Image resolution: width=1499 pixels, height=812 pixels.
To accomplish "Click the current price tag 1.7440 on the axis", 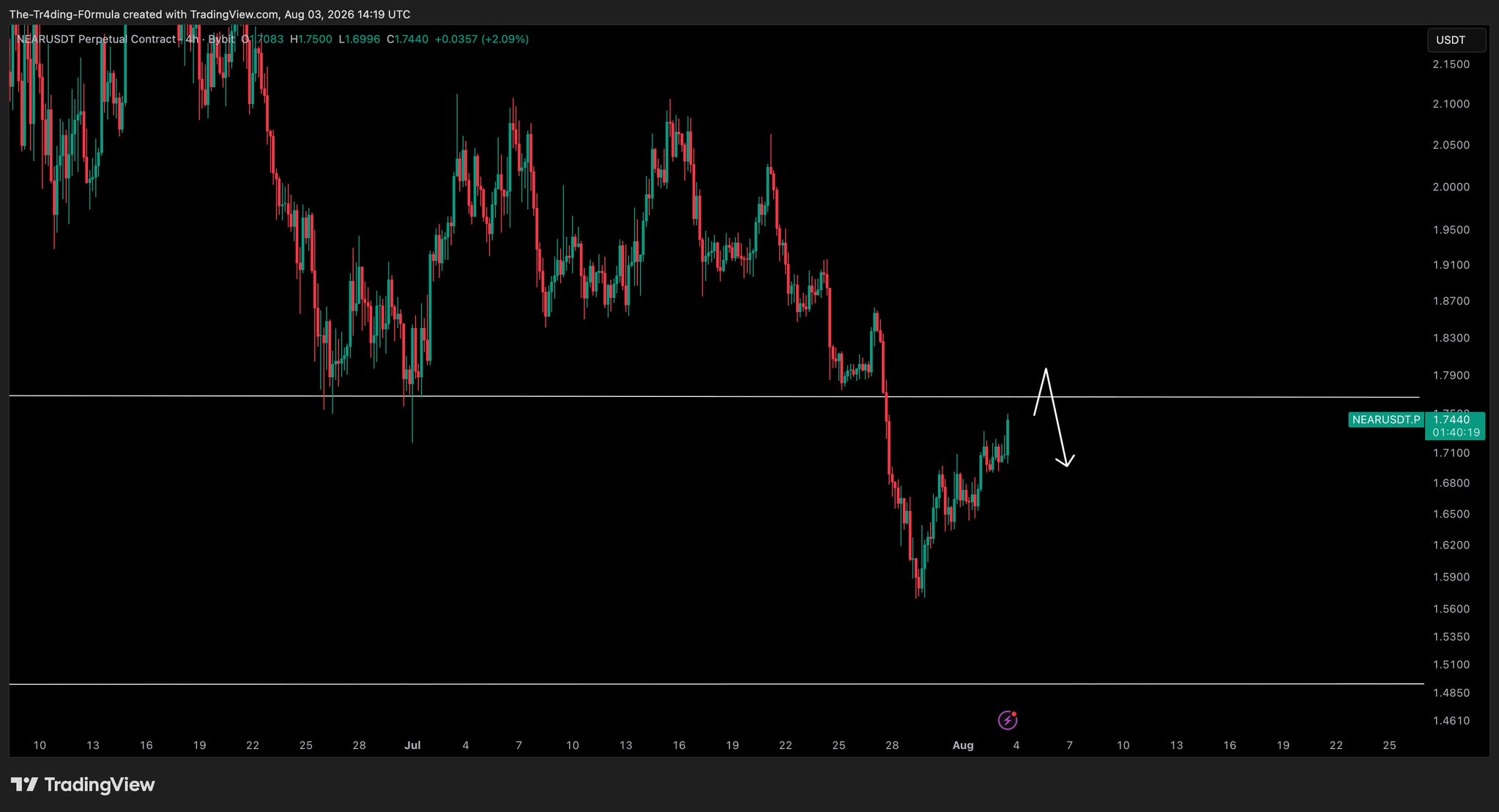I will click(1451, 420).
